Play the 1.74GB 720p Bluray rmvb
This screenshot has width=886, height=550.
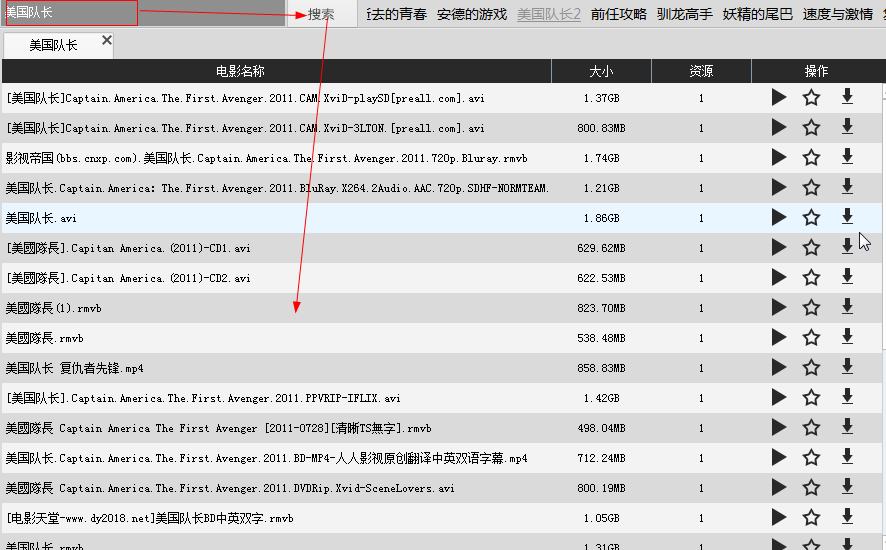(779, 157)
